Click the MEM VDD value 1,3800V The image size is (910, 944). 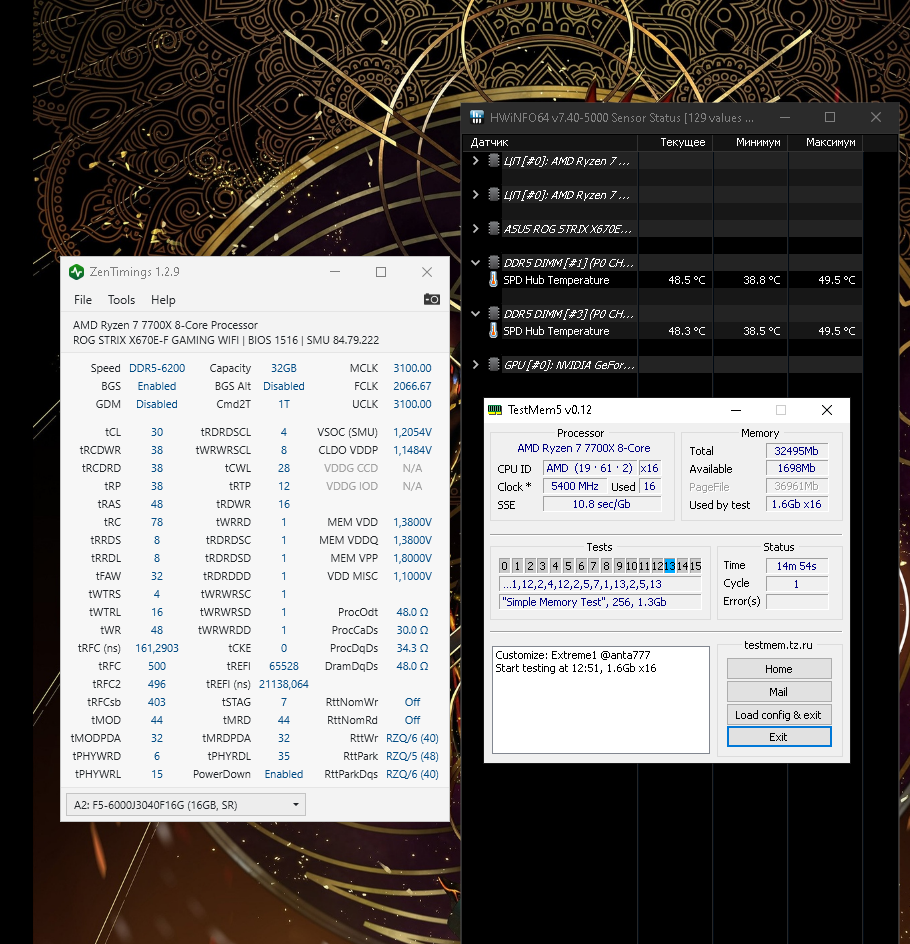[x=412, y=522]
